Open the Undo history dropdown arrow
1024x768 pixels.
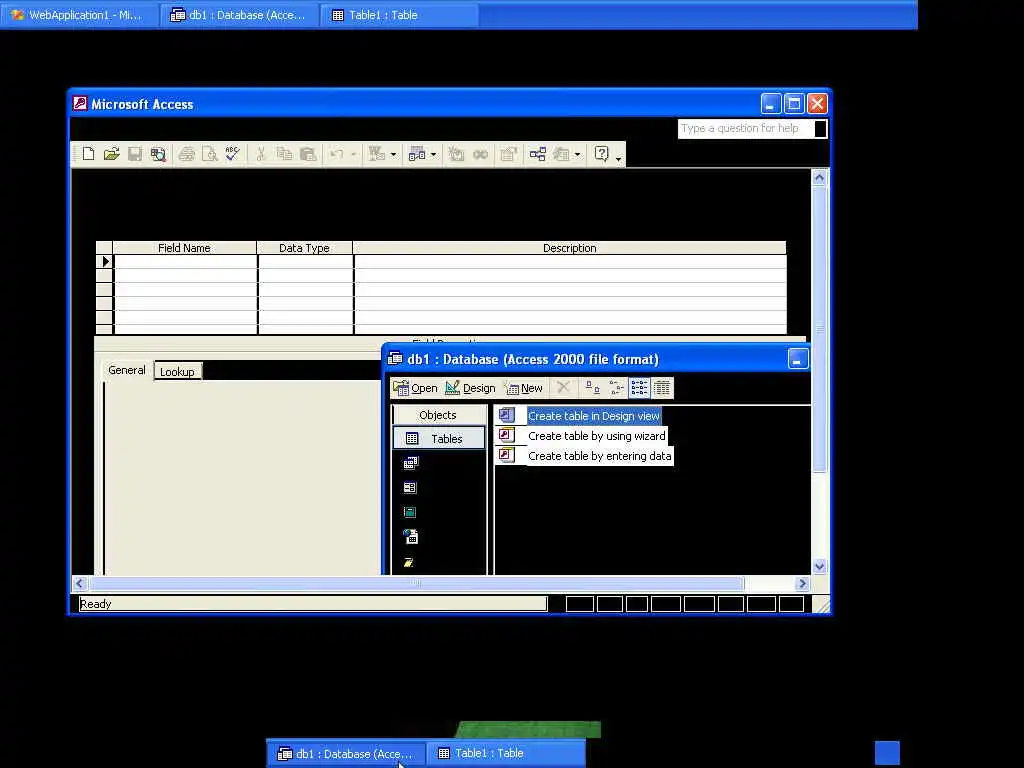tap(353, 155)
